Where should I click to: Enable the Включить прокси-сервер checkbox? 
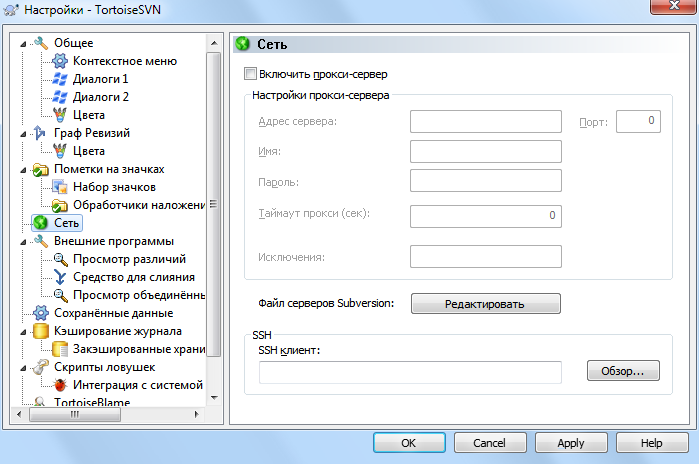click(x=251, y=74)
